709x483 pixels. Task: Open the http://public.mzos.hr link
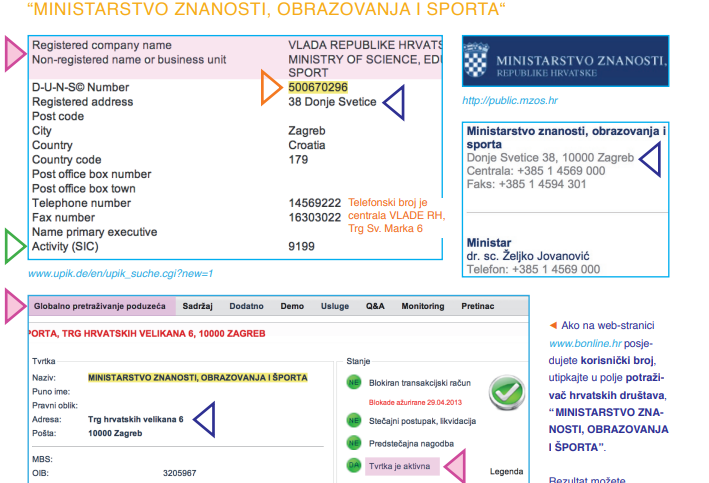tap(510, 100)
